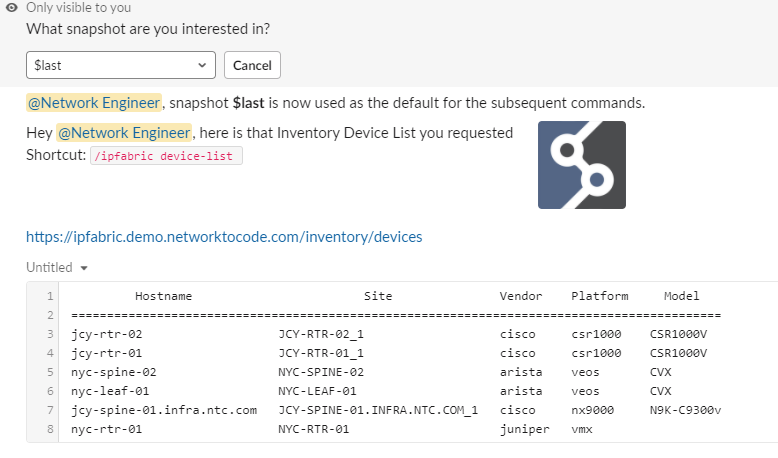This screenshot has width=778, height=458.
Task: Click the juniper vendor entry
Action: [524, 429]
